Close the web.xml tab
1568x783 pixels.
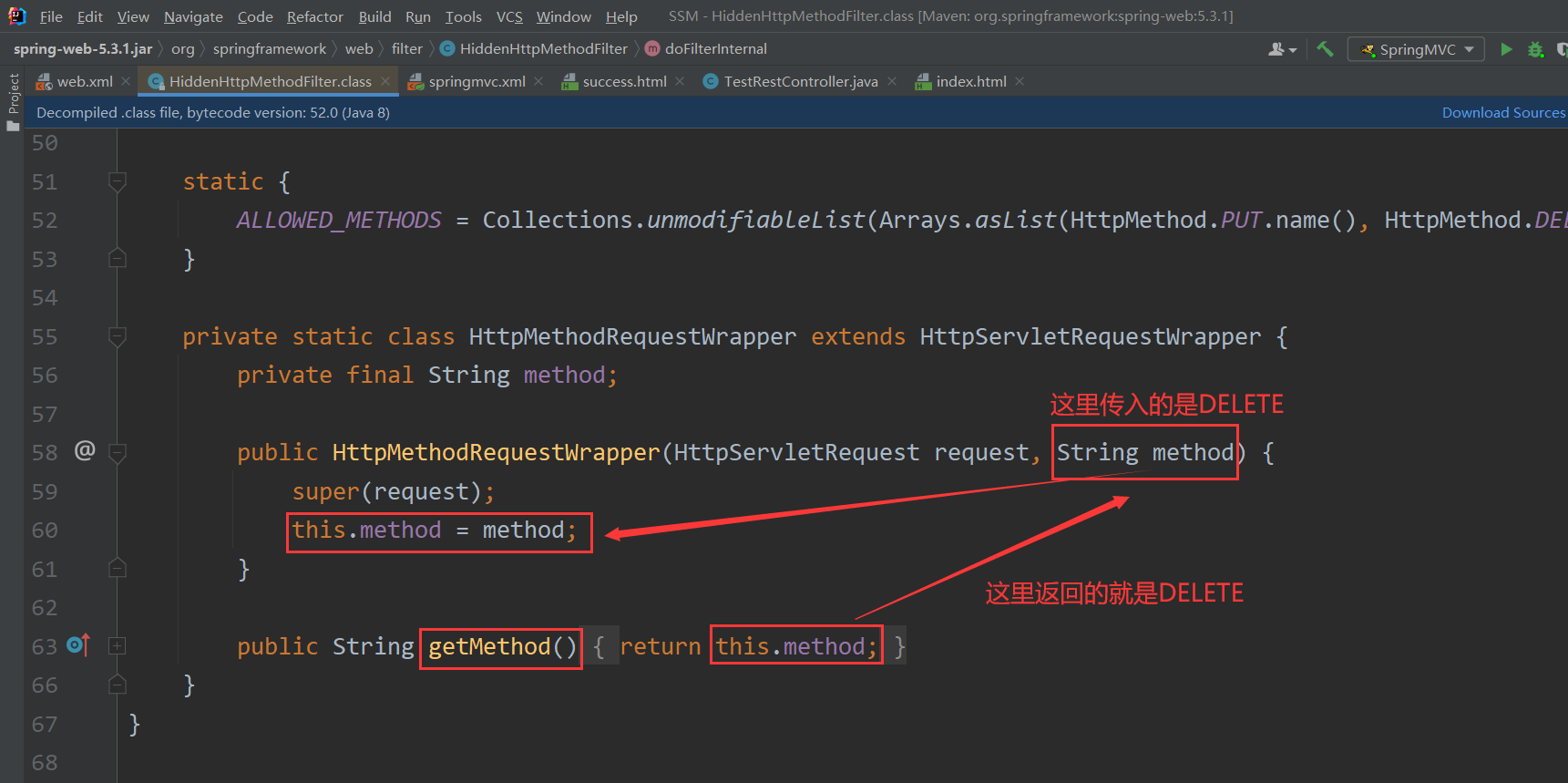(126, 81)
